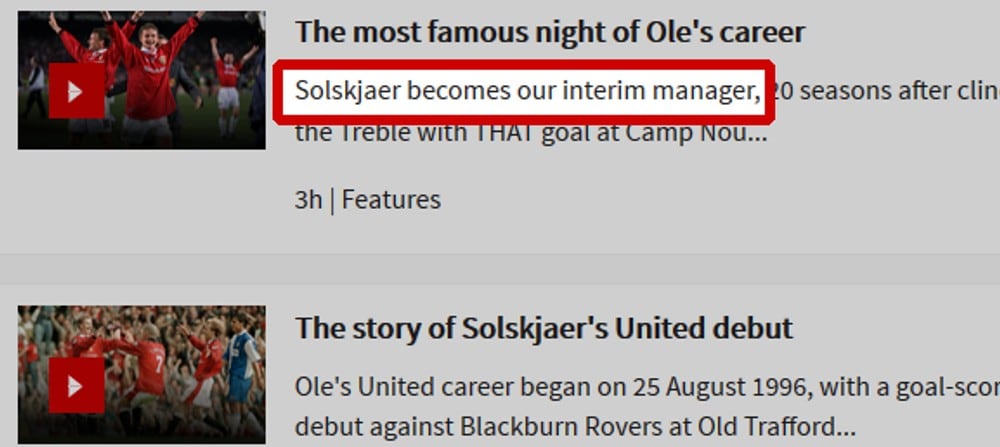This screenshot has width=1000, height=447.
Task: Click the '3h' timestamp
Action: click(x=308, y=200)
